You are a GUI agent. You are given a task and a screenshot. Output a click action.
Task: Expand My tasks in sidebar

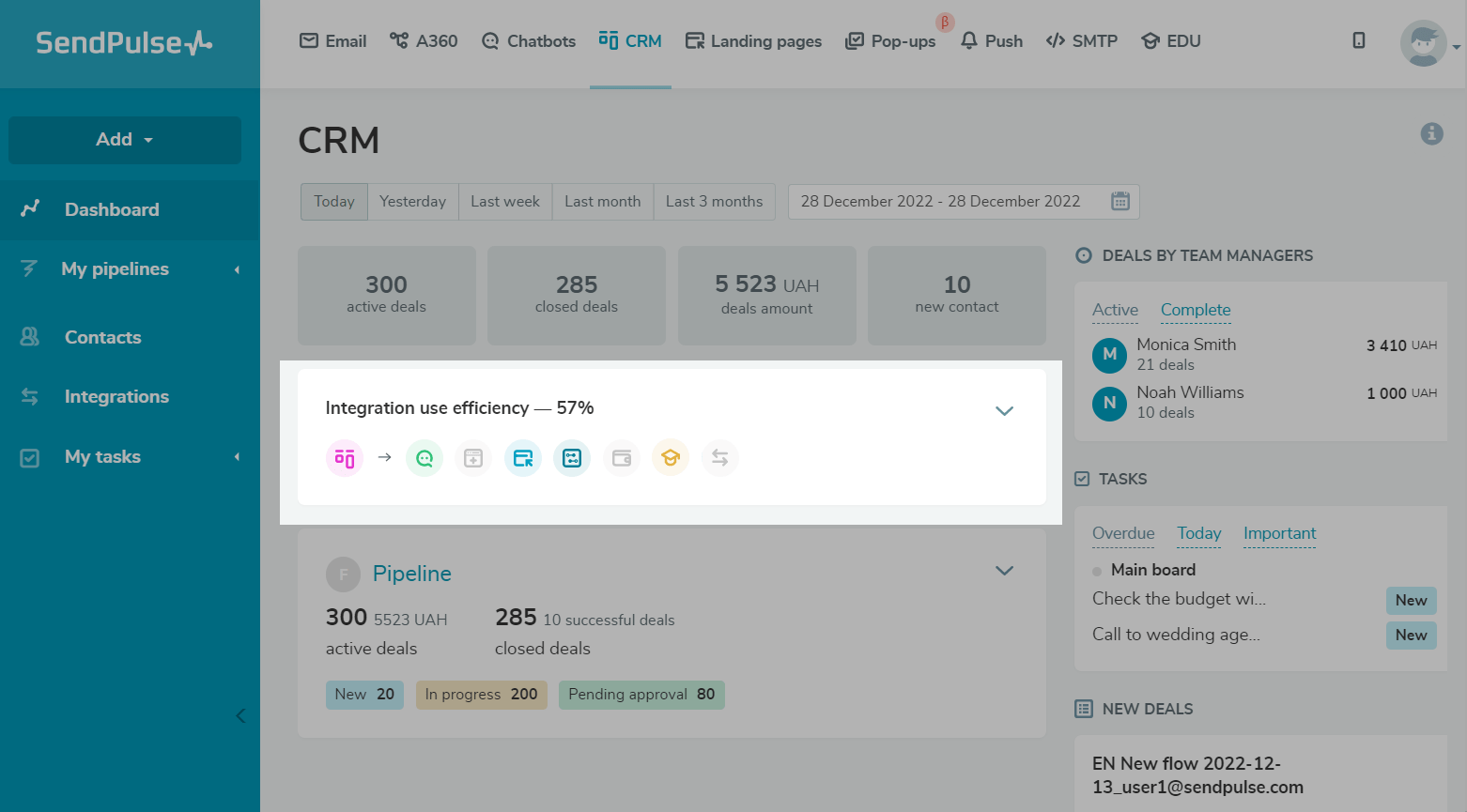pos(130,457)
